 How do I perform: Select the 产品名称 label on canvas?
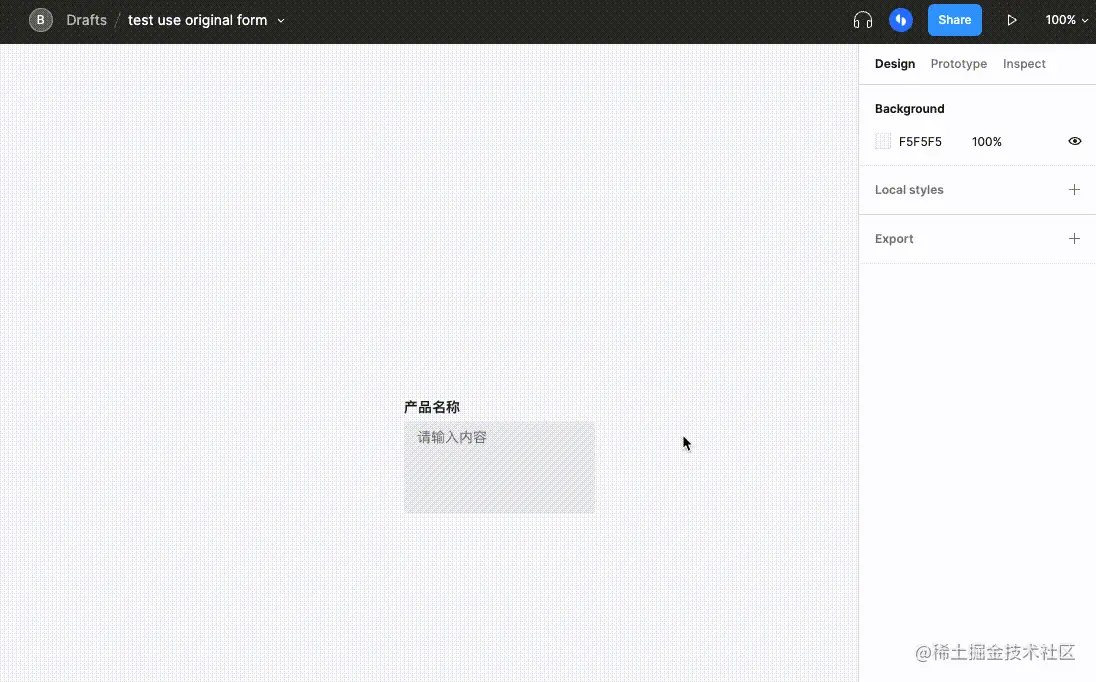[432, 407]
